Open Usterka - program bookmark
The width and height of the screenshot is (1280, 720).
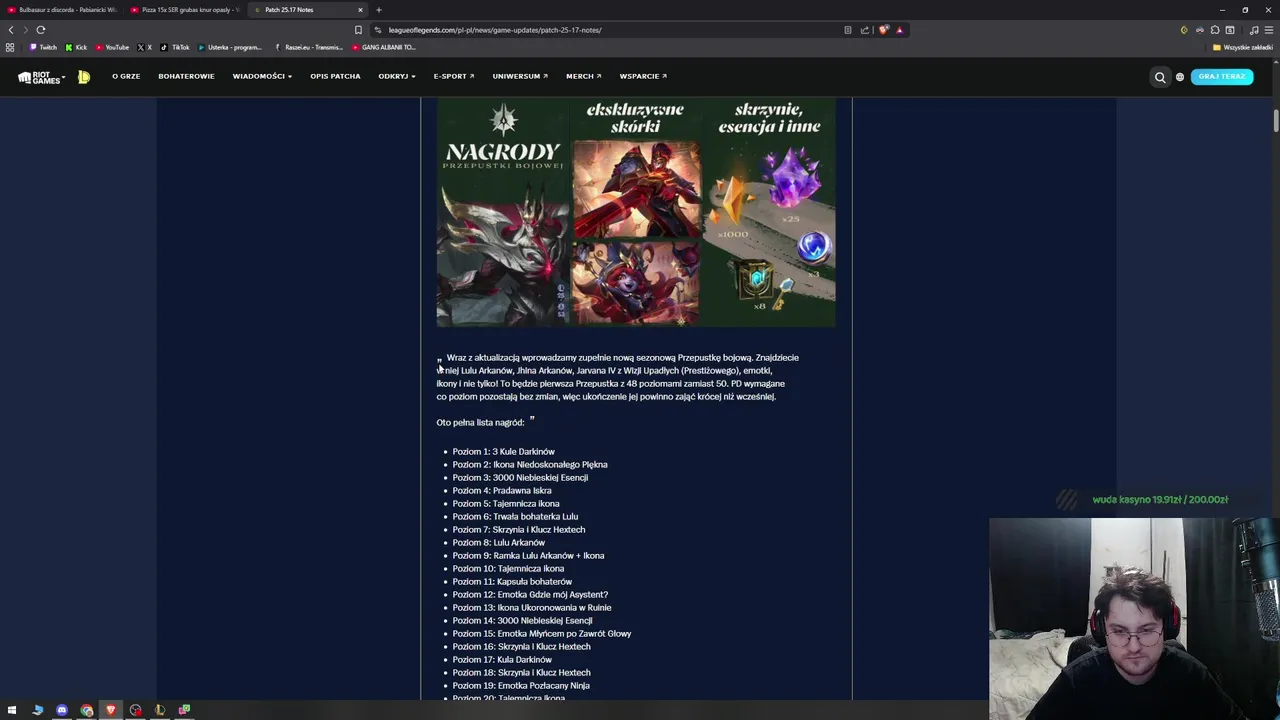[230, 47]
